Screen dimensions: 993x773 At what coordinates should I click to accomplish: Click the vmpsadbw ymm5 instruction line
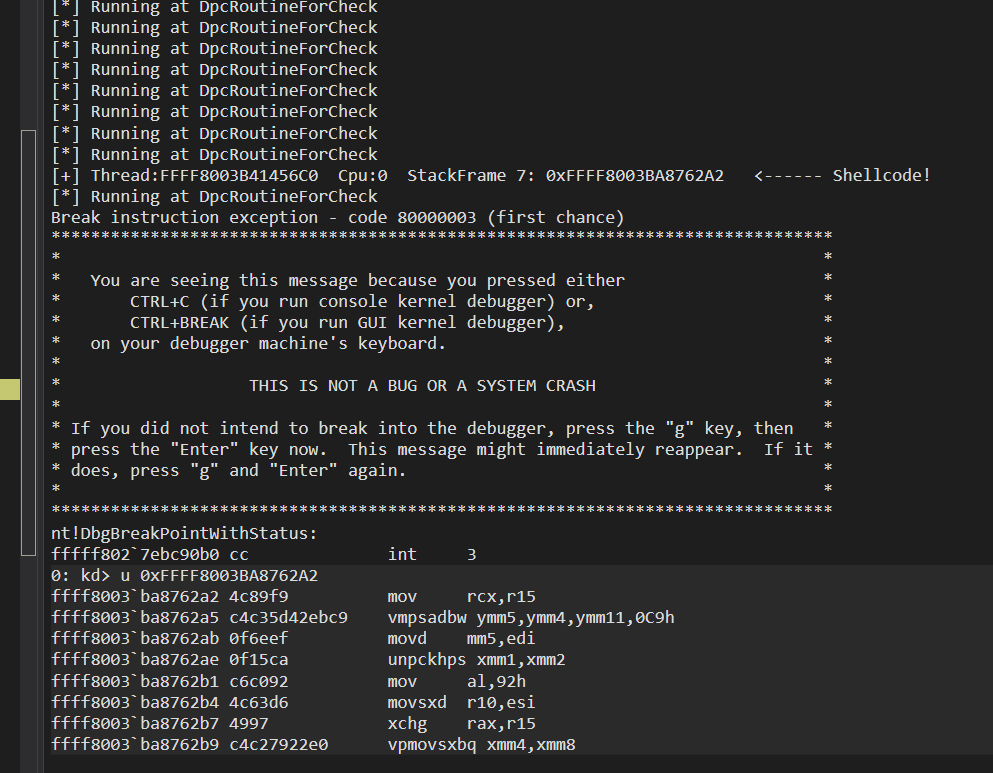coord(363,617)
